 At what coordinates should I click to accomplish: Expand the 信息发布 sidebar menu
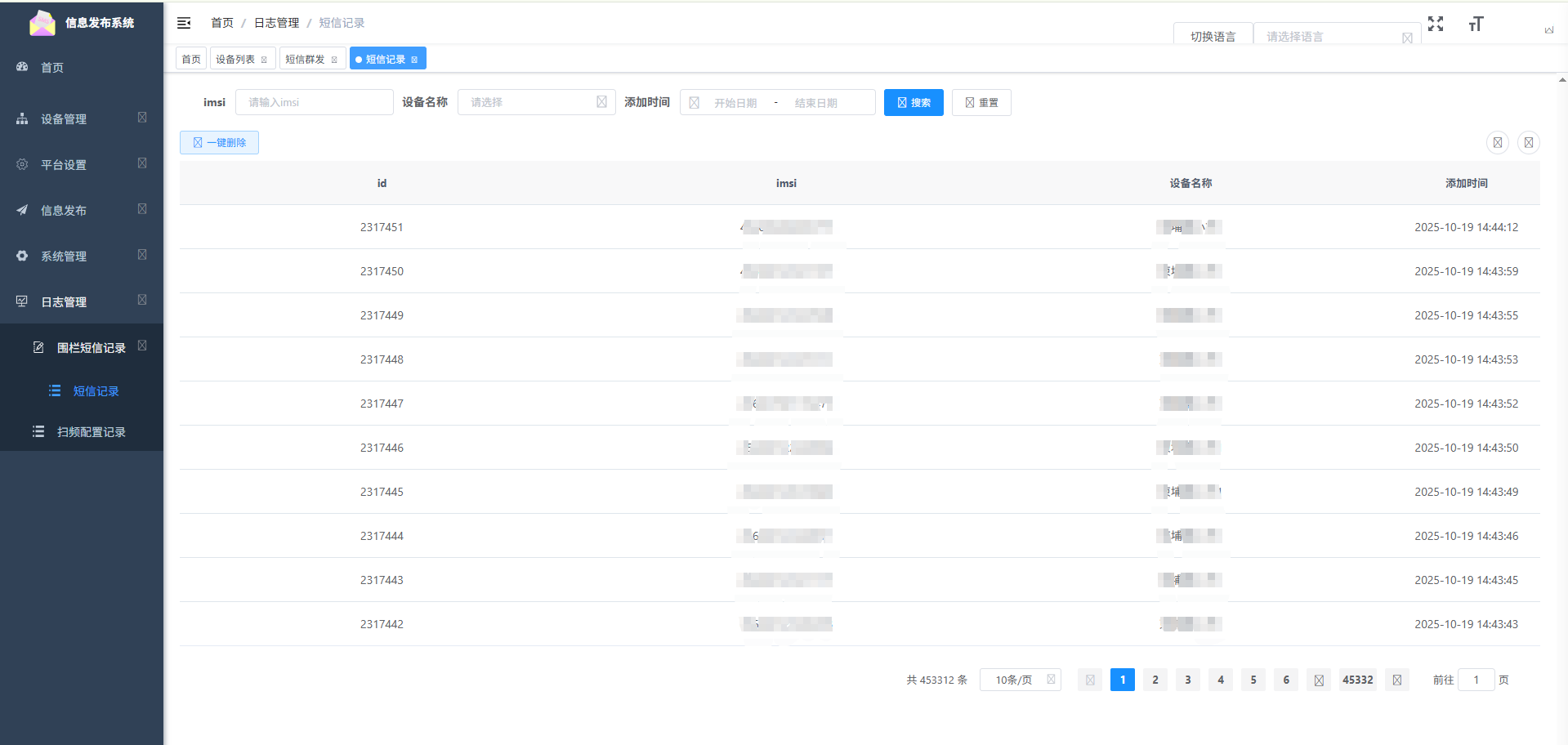pyautogui.click(x=81, y=210)
